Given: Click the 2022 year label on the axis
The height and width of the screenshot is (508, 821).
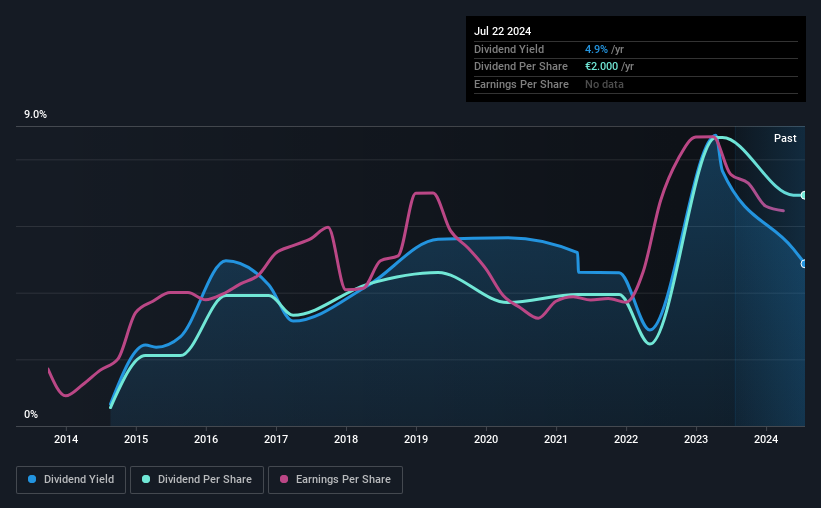Looking at the screenshot, I should click(x=626, y=439).
